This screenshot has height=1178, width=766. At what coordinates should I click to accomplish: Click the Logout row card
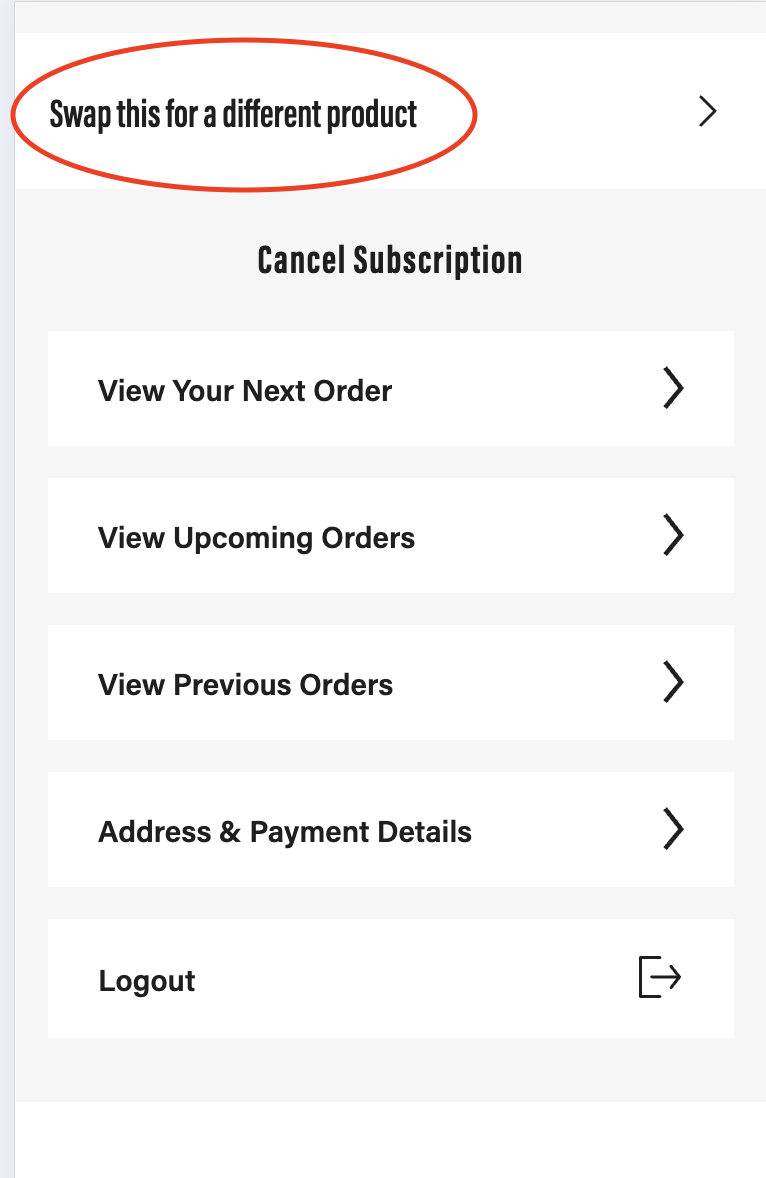[x=391, y=978]
